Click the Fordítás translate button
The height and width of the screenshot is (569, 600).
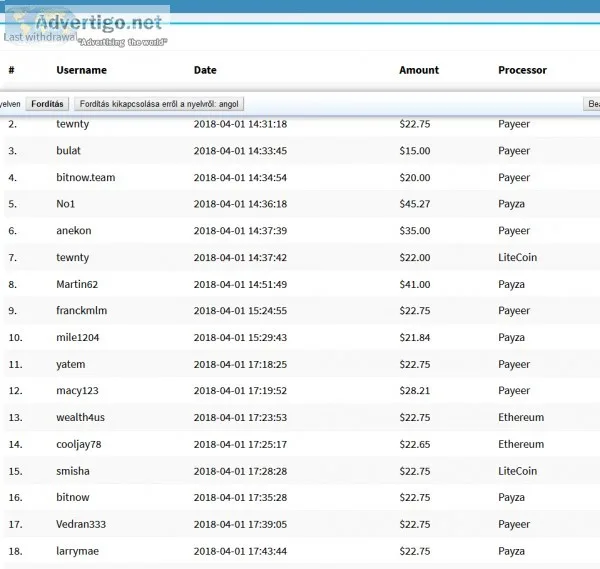[47, 104]
